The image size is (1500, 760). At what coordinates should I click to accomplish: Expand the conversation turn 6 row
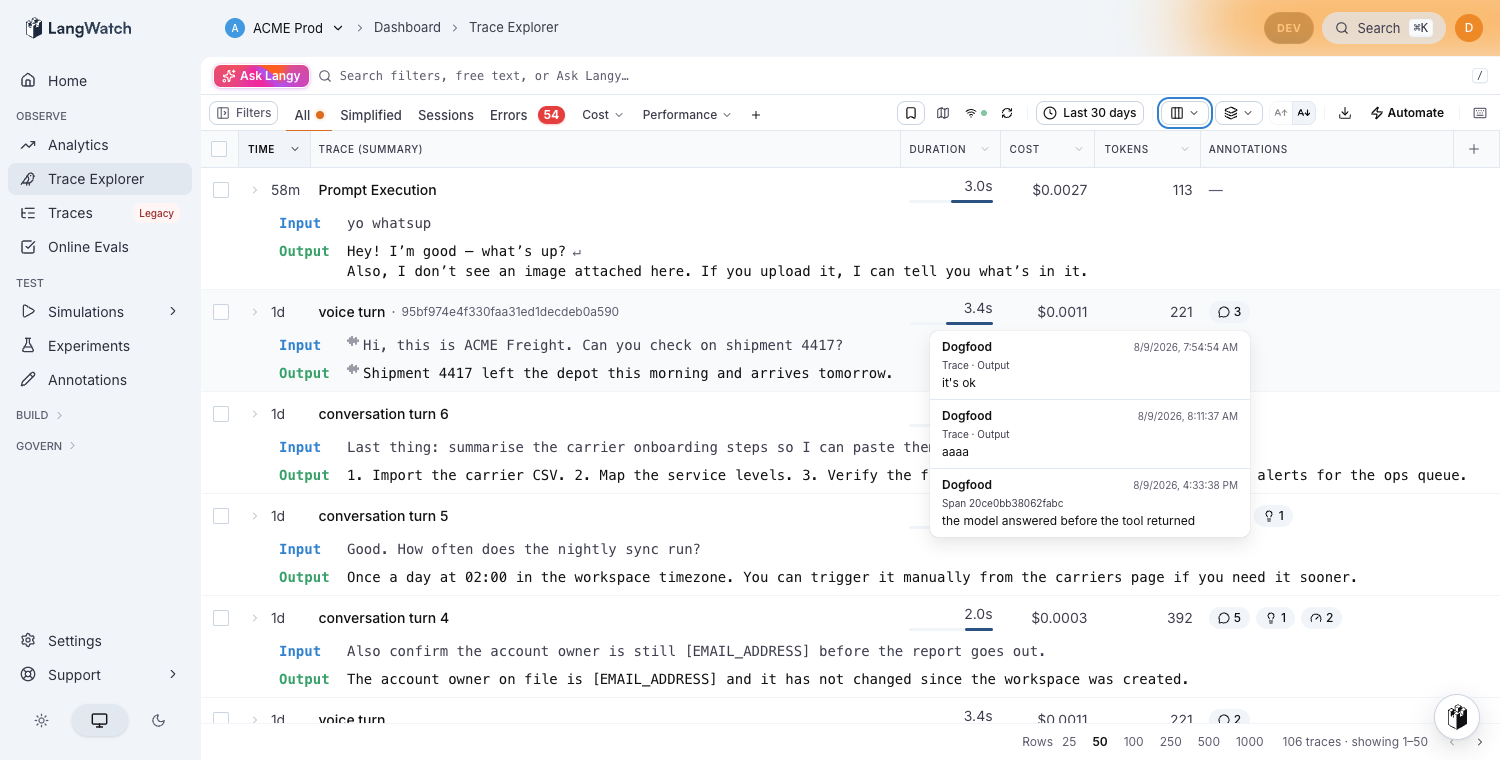coord(255,414)
